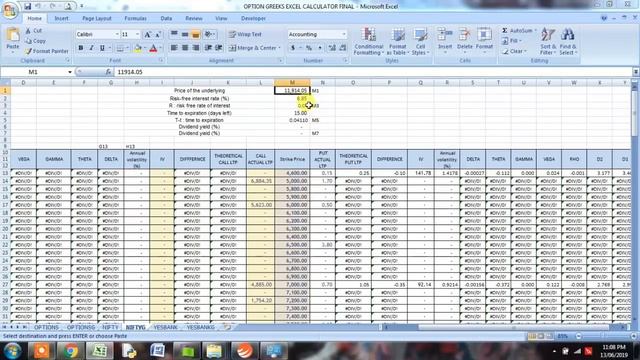Activate Format Painter

[47, 51]
